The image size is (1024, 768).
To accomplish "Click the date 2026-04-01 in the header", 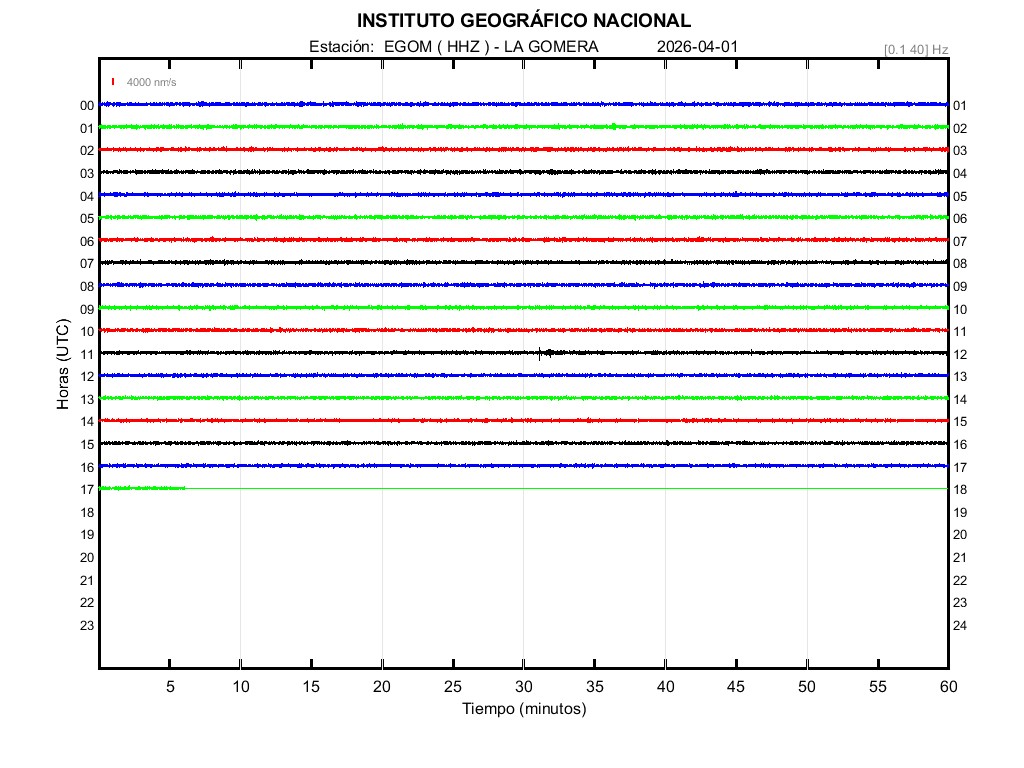I will click(x=698, y=47).
